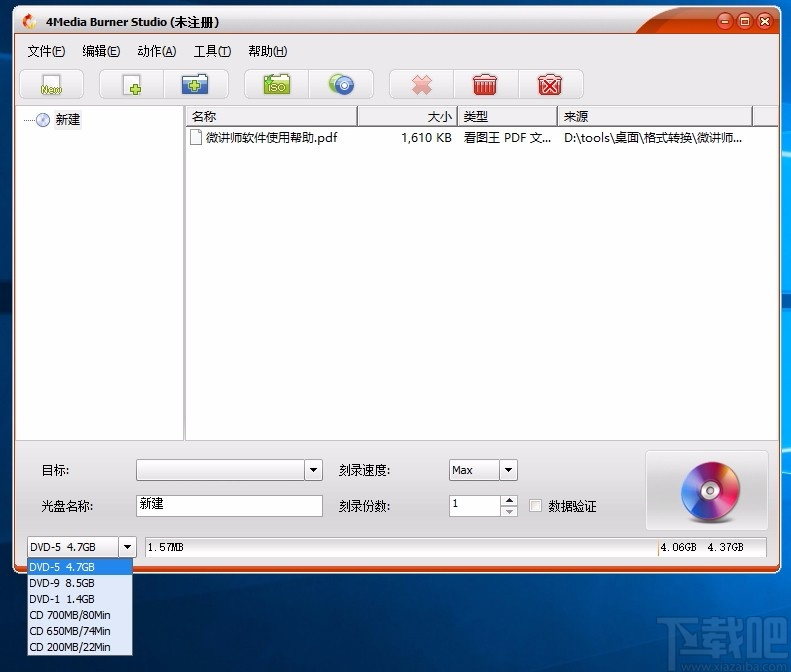Click the 看图王 PDF type cell

click(507, 137)
